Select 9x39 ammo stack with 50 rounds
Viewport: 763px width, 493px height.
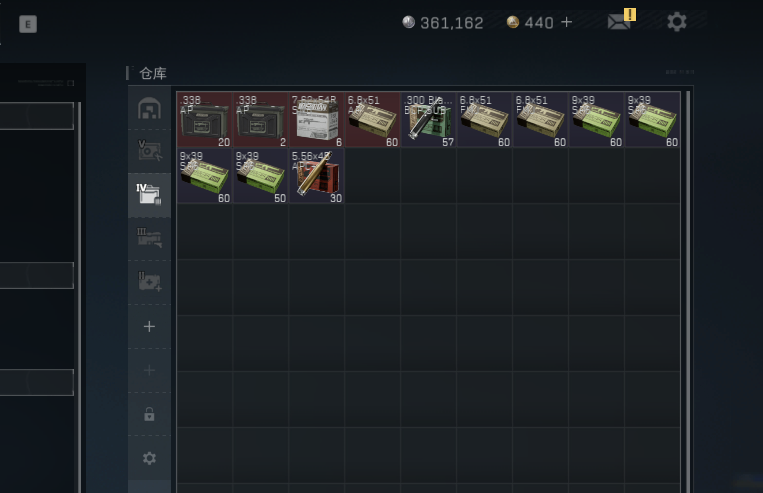261,176
